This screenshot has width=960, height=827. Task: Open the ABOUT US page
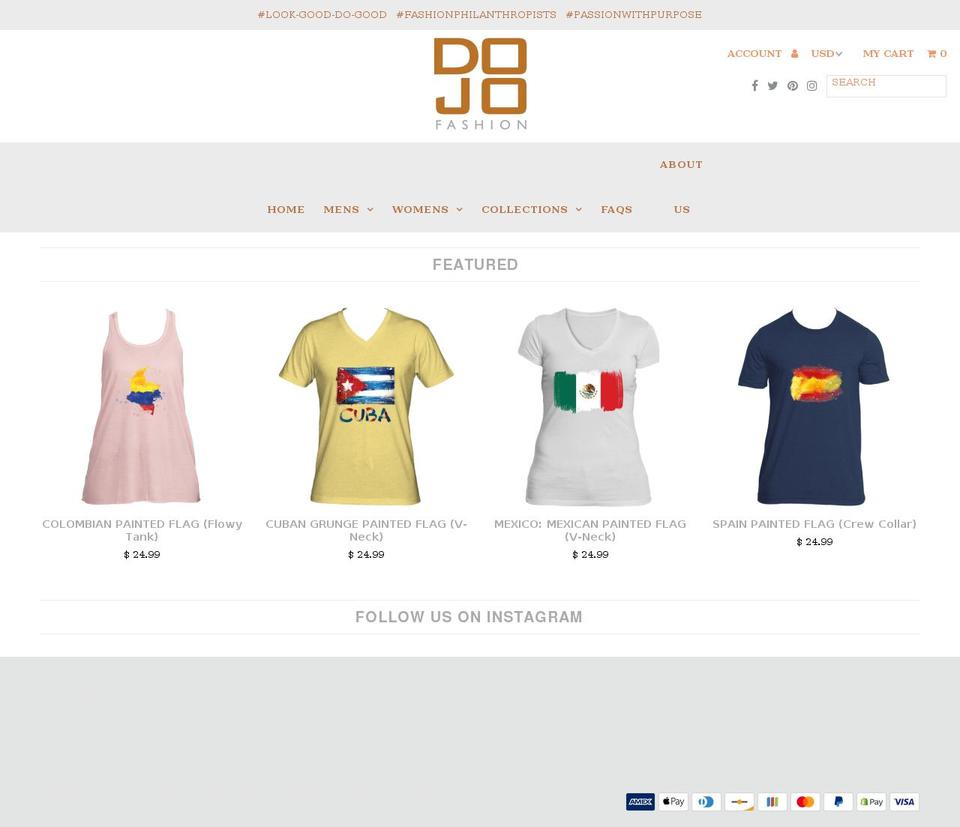pyautogui.click(x=681, y=187)
